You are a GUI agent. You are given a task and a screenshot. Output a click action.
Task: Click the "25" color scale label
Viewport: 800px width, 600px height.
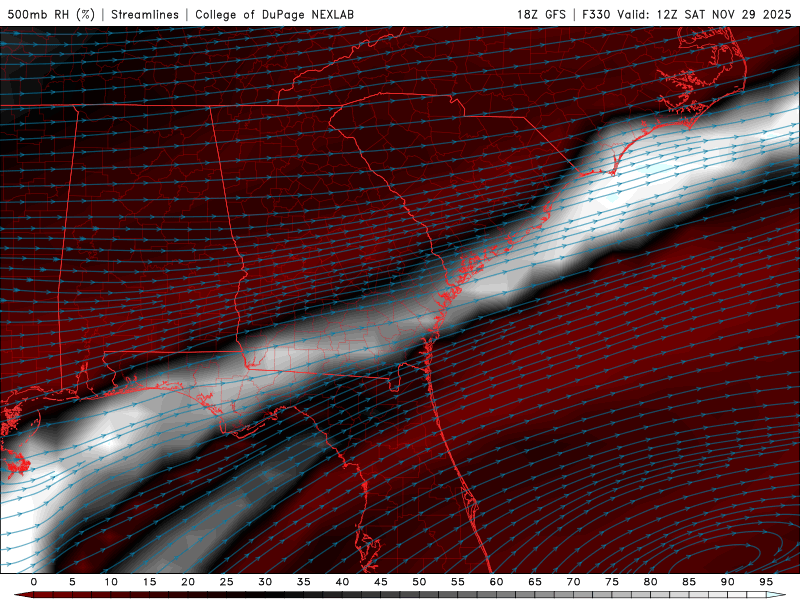pos(227,582)
